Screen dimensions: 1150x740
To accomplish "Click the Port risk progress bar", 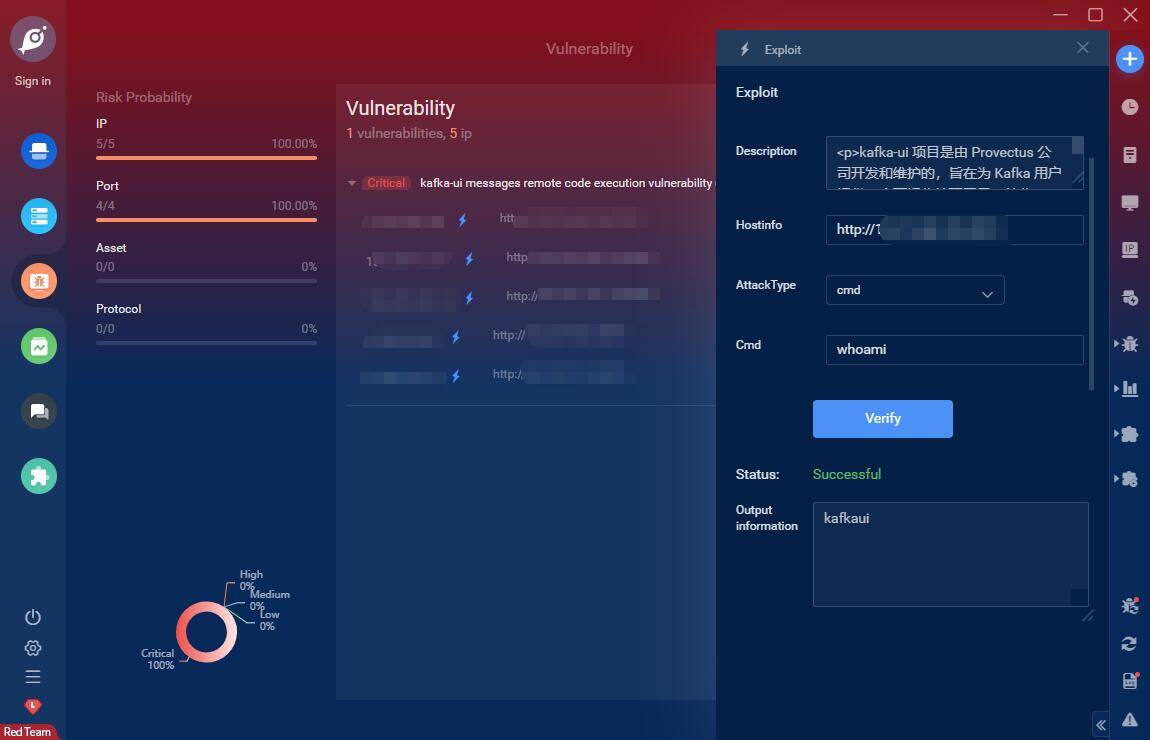I will (x=206, y=219).
